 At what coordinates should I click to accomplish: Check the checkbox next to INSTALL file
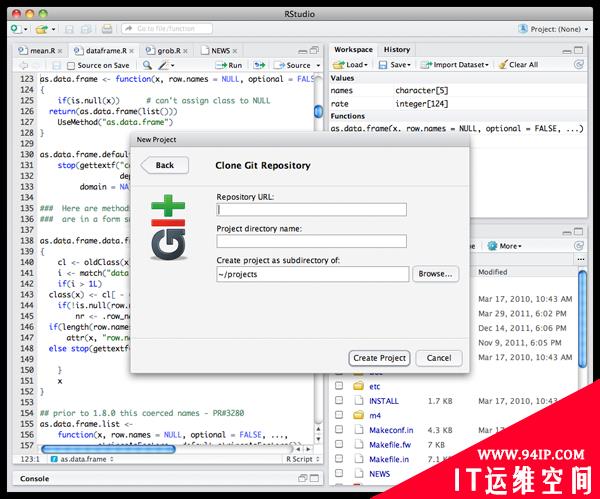[x=339, y=400]
